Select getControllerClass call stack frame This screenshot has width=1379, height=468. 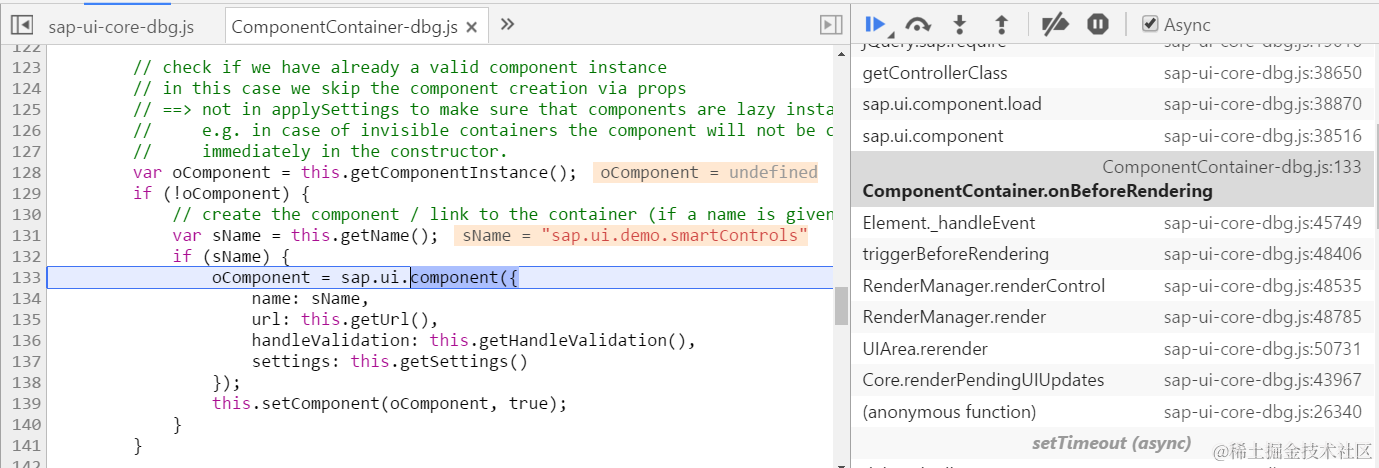[1112, 73]
